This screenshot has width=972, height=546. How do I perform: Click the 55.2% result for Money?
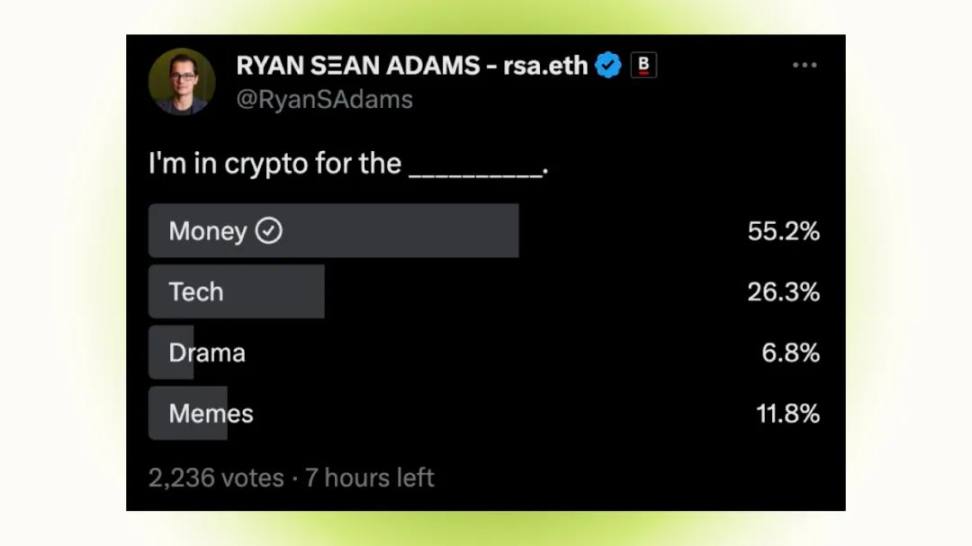click(783, 231)
